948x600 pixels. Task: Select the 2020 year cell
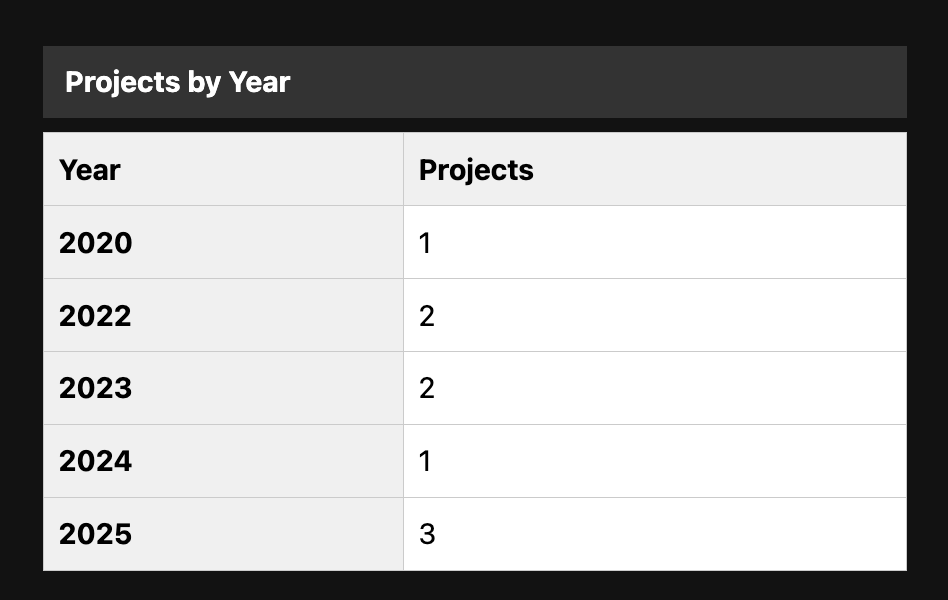pos(95,243)
